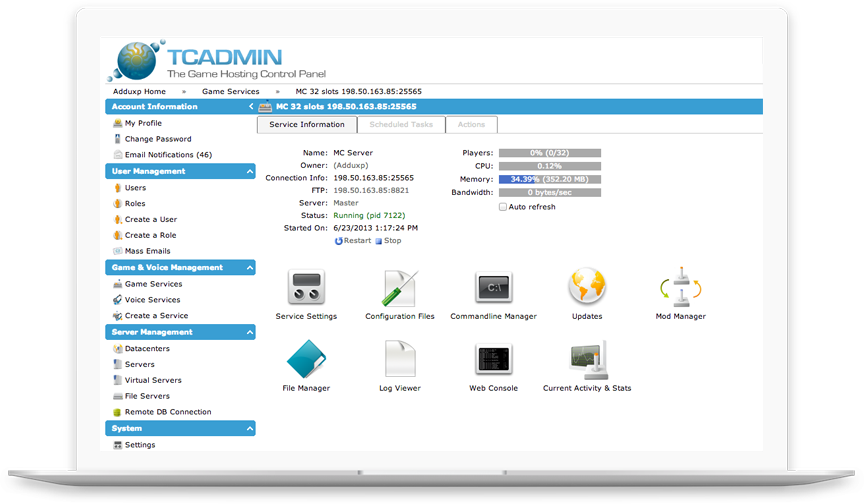
Task: Click the Players usage bar
Action: [x=550, y=153]
